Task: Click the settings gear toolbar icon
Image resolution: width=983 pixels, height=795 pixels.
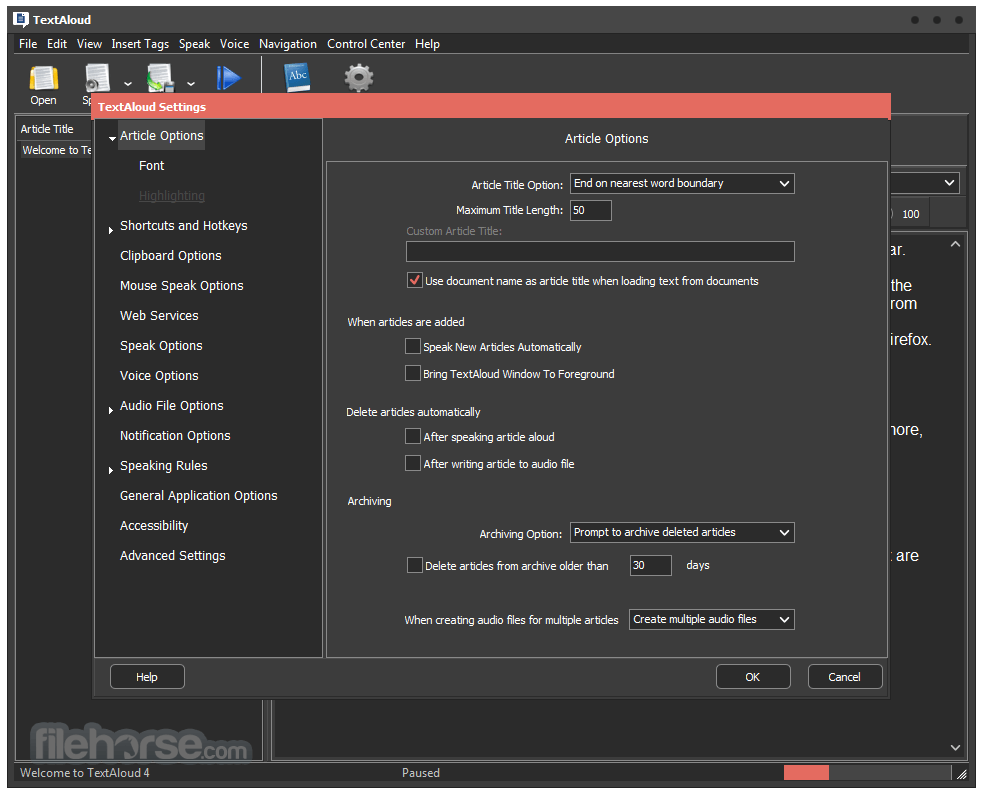Action: [x=359, y=78]
